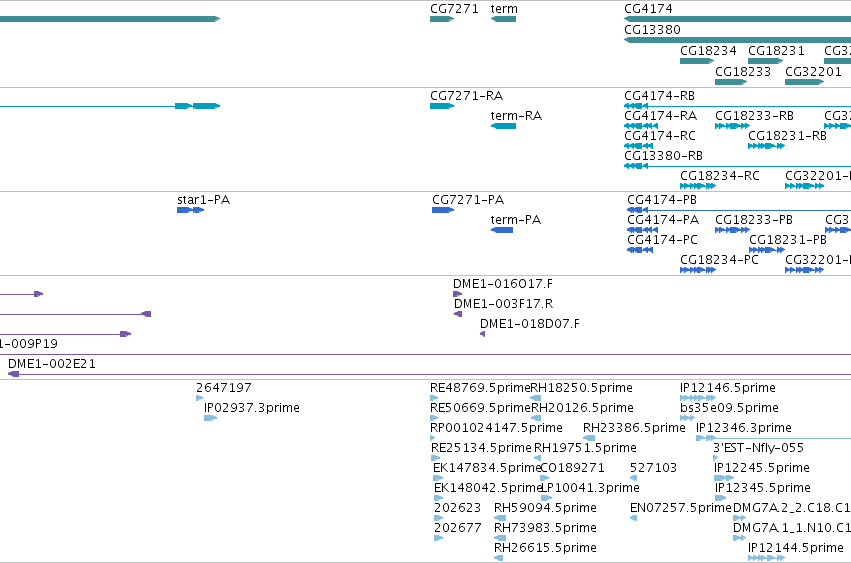
Task: Select the CG13380-RB transcript
Action: point(738,166)
